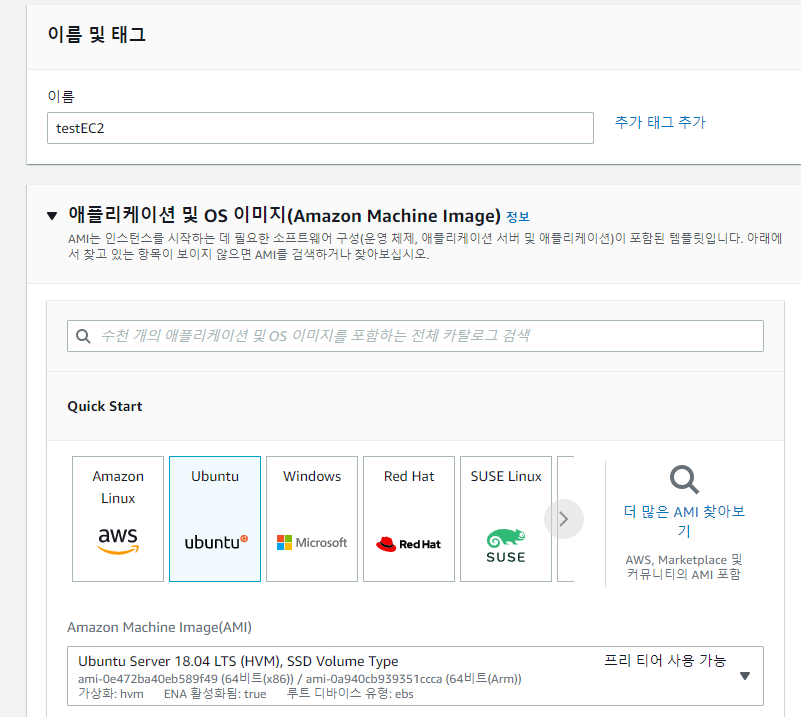Click the Quick Start heading

coord(105,407)
